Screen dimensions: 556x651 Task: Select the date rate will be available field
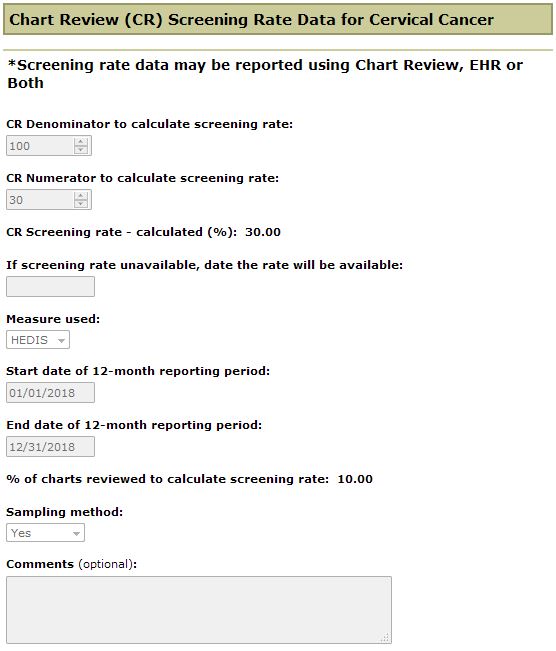click(50, 286)
